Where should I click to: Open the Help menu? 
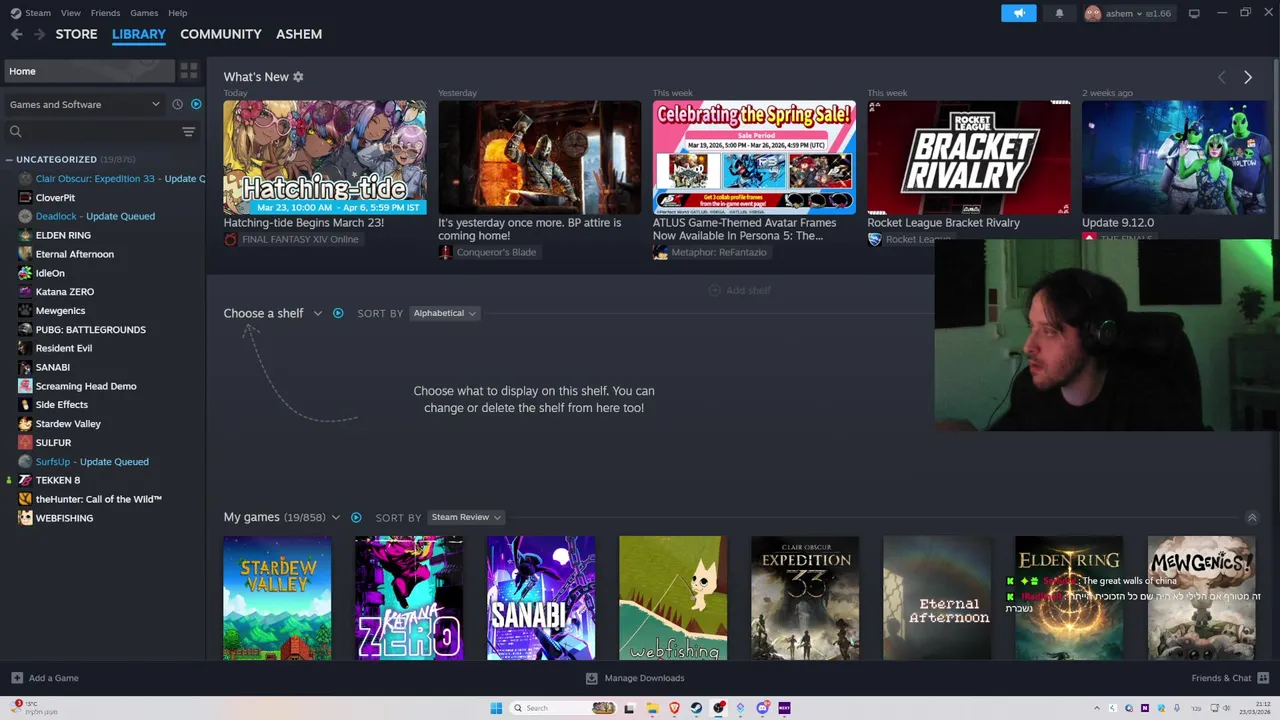[x=178, y=13]
